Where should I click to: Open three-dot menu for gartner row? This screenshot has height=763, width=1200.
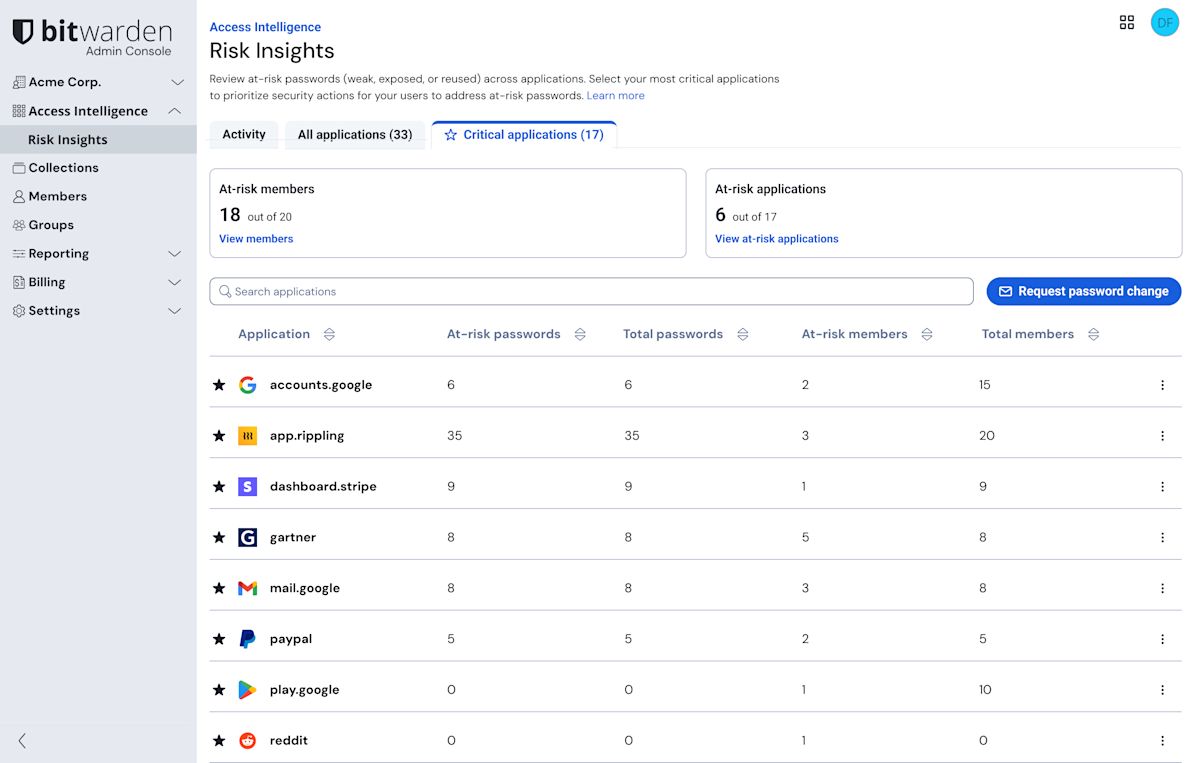[x=1162, y=537]
